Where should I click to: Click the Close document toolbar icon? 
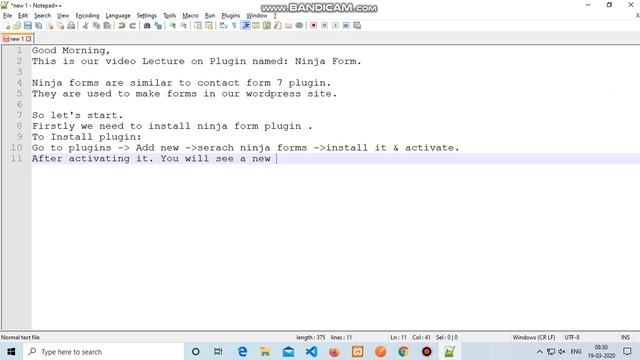[x=50, y=26]
